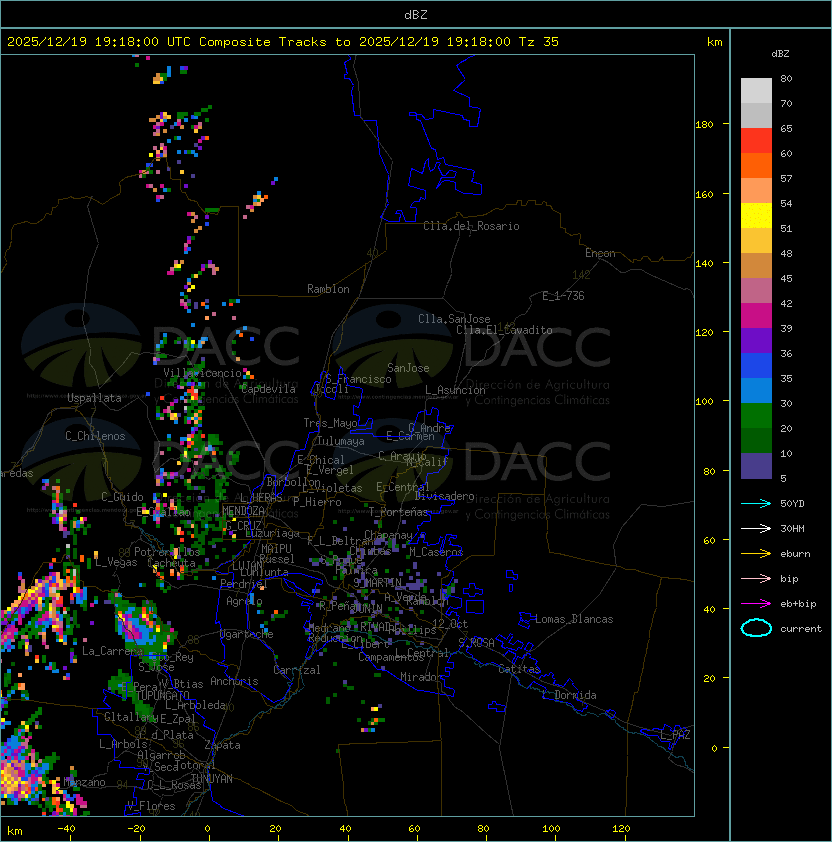
Task: Click the 'dBZ' title at top
Action: click(x=416, y=14)
